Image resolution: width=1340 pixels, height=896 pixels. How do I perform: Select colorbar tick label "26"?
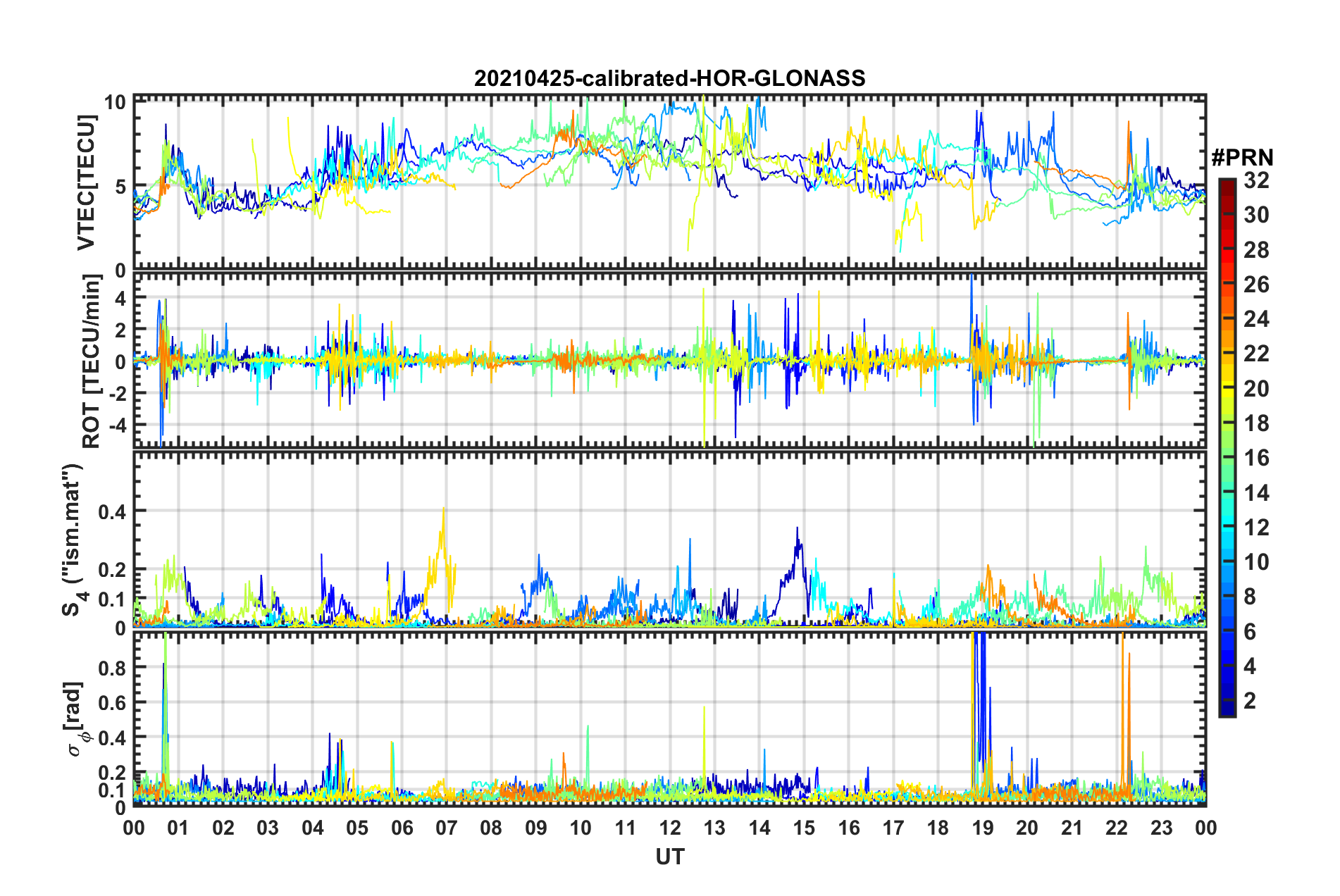(x=1256, y=285)
